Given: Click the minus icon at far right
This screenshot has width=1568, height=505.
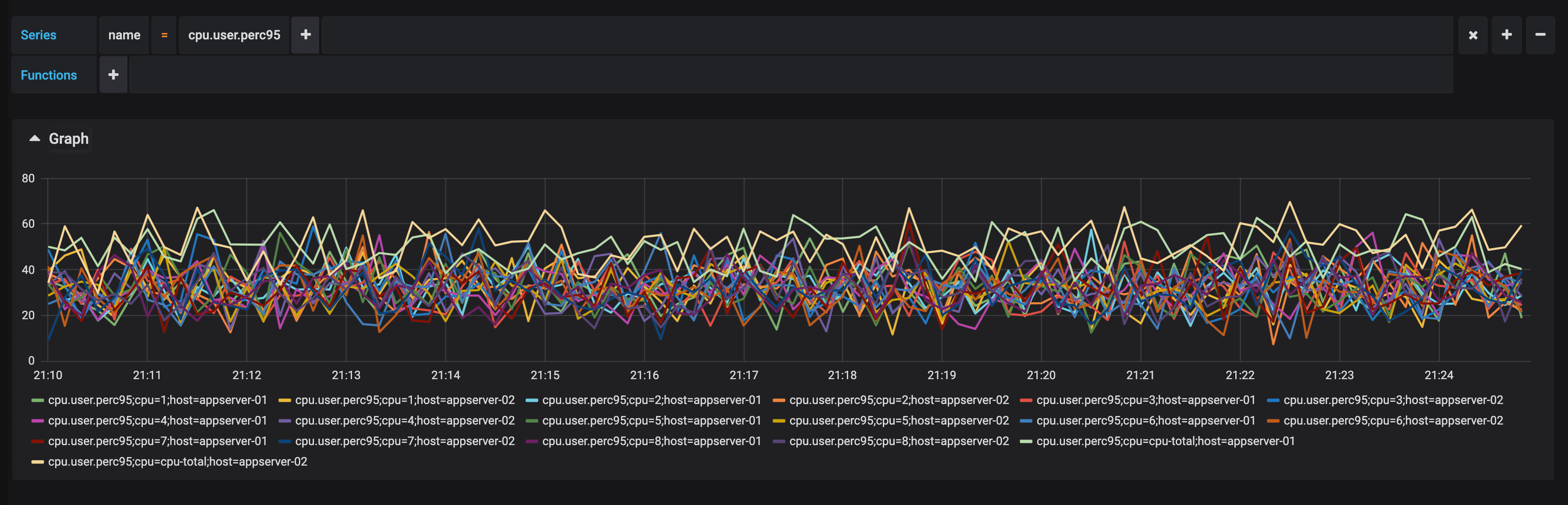Looking at the screenshot, I should [x=1540, y=36].
